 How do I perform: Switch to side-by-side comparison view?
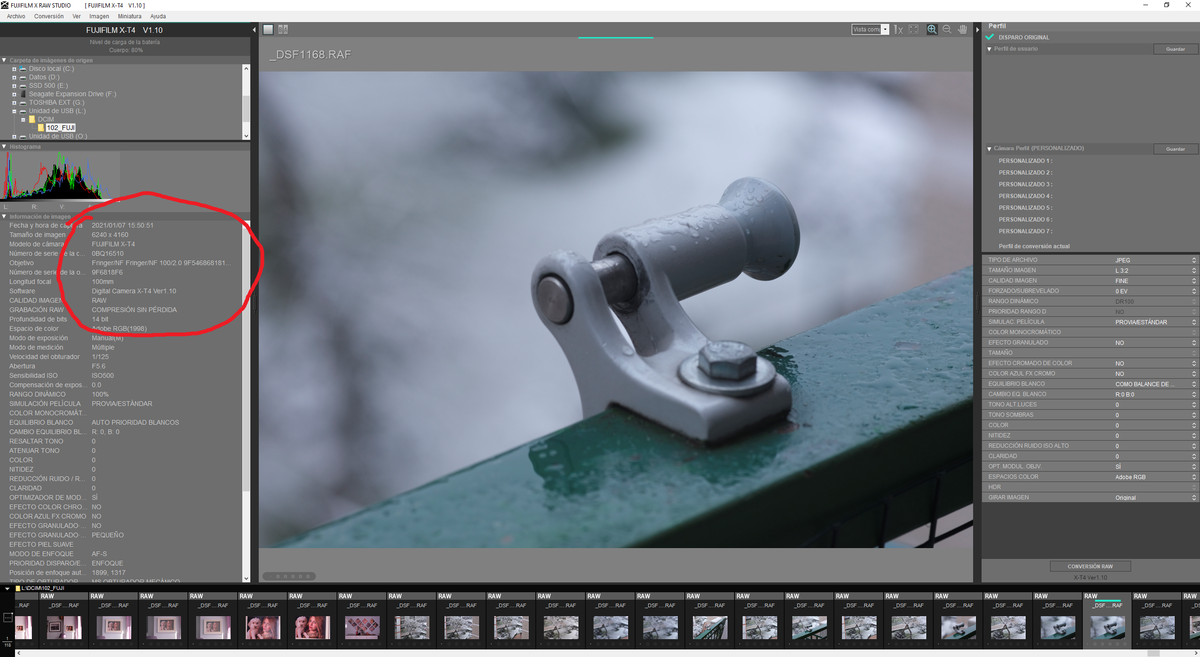click(x=283, y=30)
